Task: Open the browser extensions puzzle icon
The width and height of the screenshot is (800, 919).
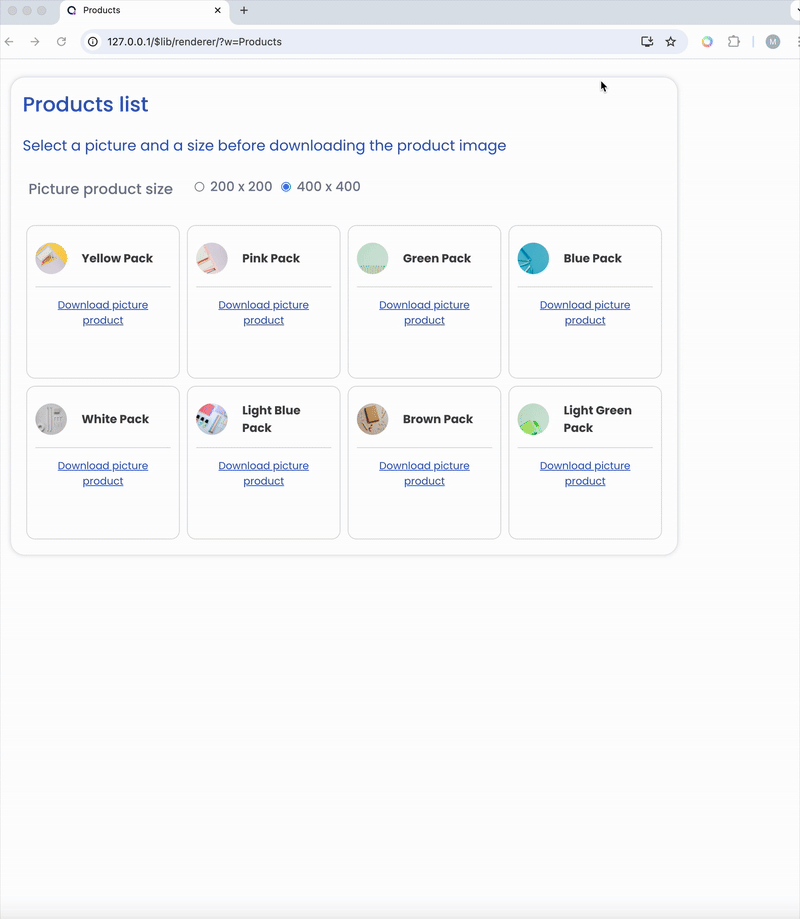Action: click(734, 42)
